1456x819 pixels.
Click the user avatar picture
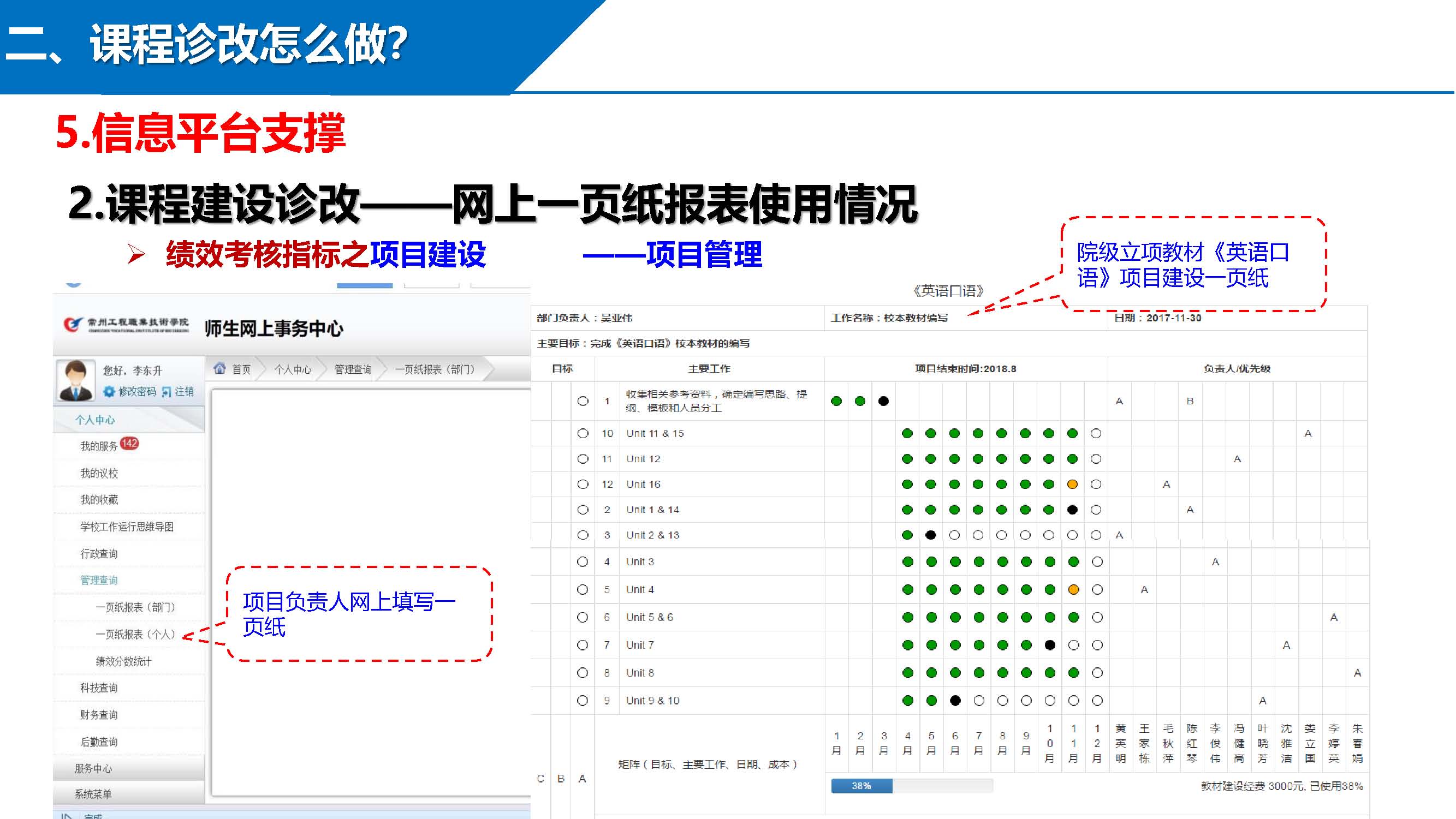pyautogui.click(x=76, y=381)
